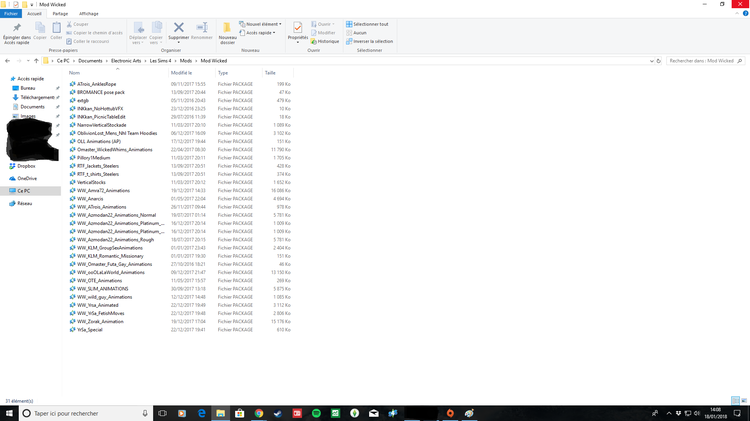Click the Historique ribbon command

click(x=325, y=41)
